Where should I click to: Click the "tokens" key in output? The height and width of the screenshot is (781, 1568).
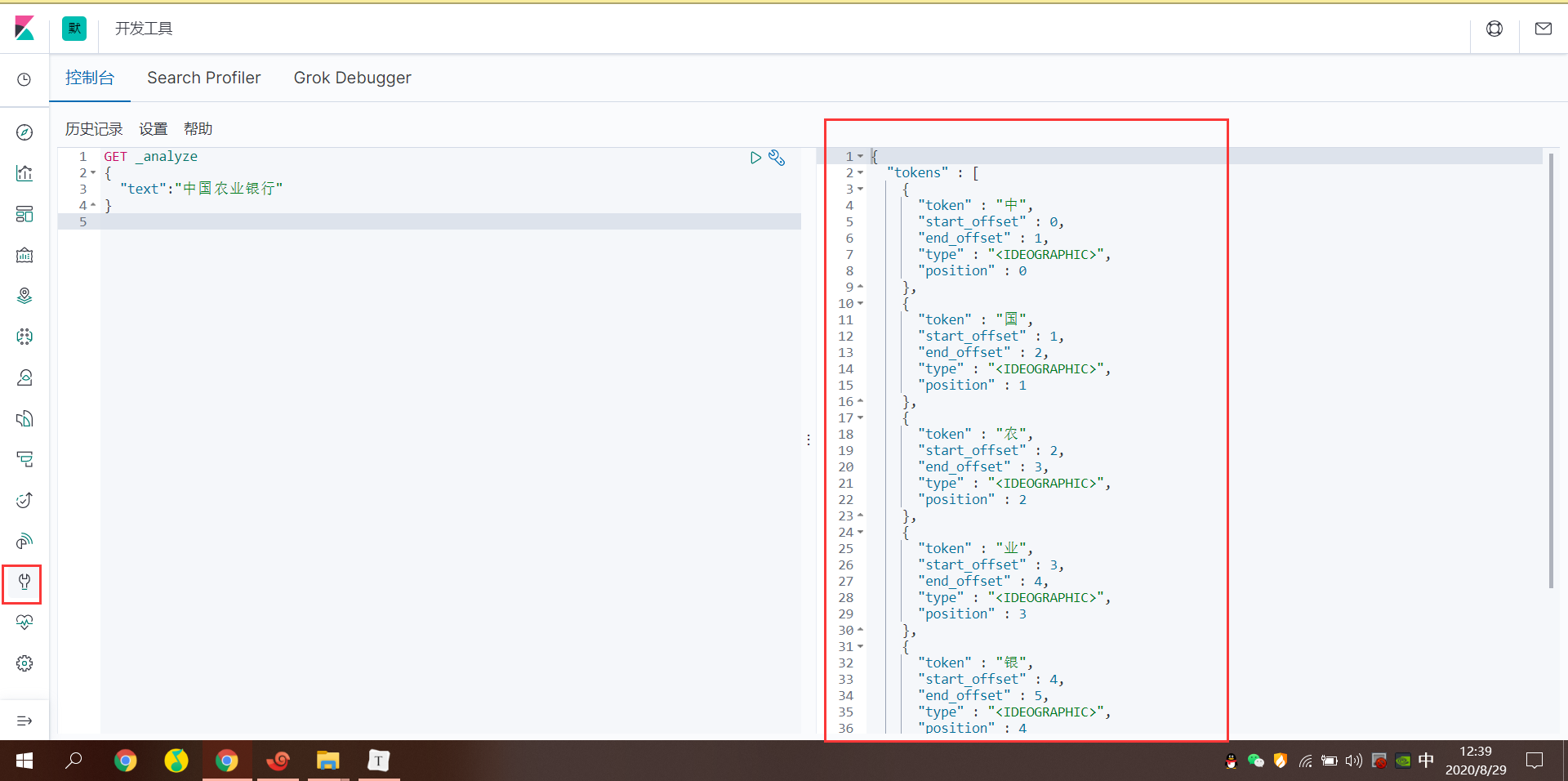coord(918,172)
